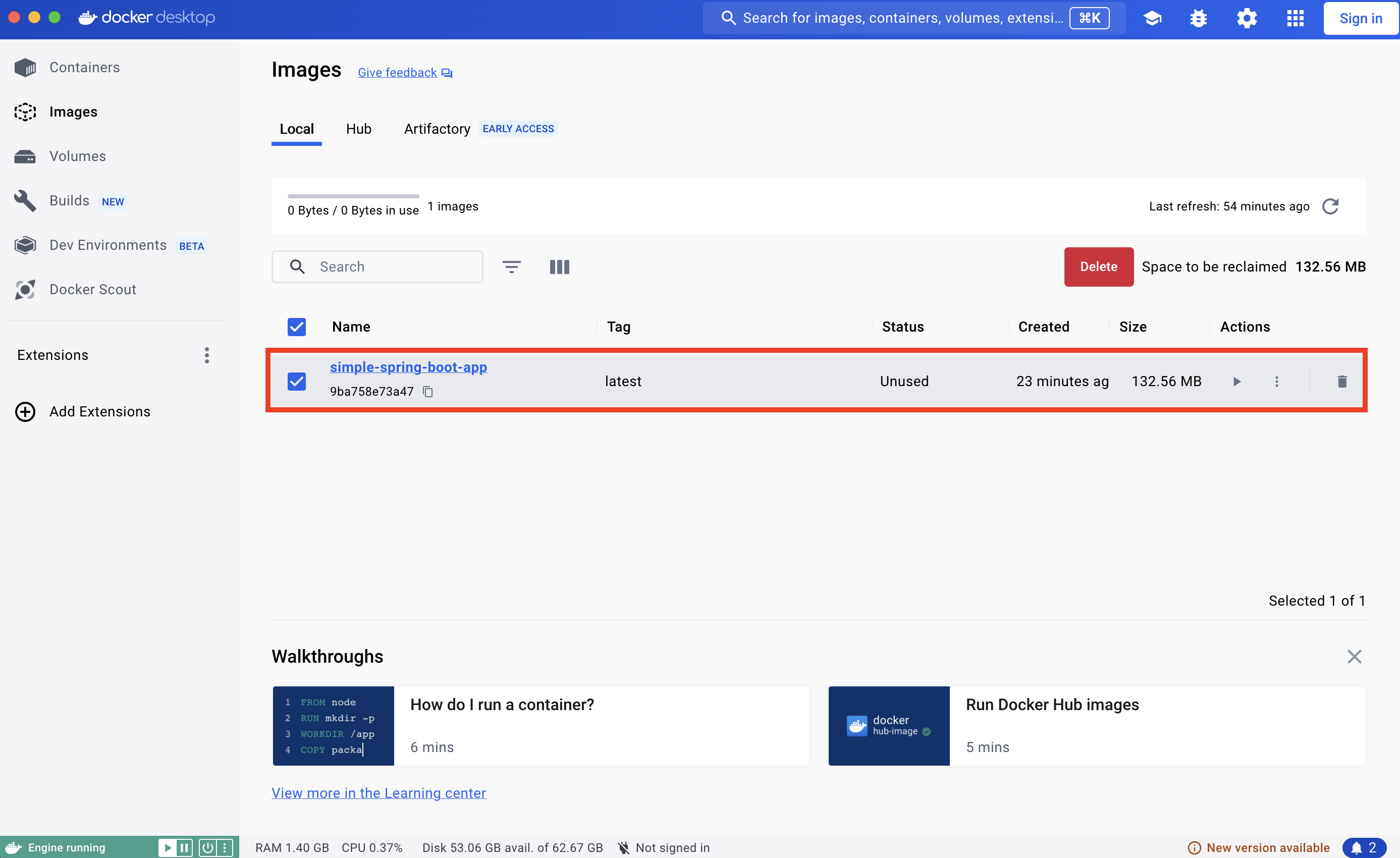Uncheck the select-all header checkbox
This screenshot has height=858, width=1400.
click(x=297, y=327)
